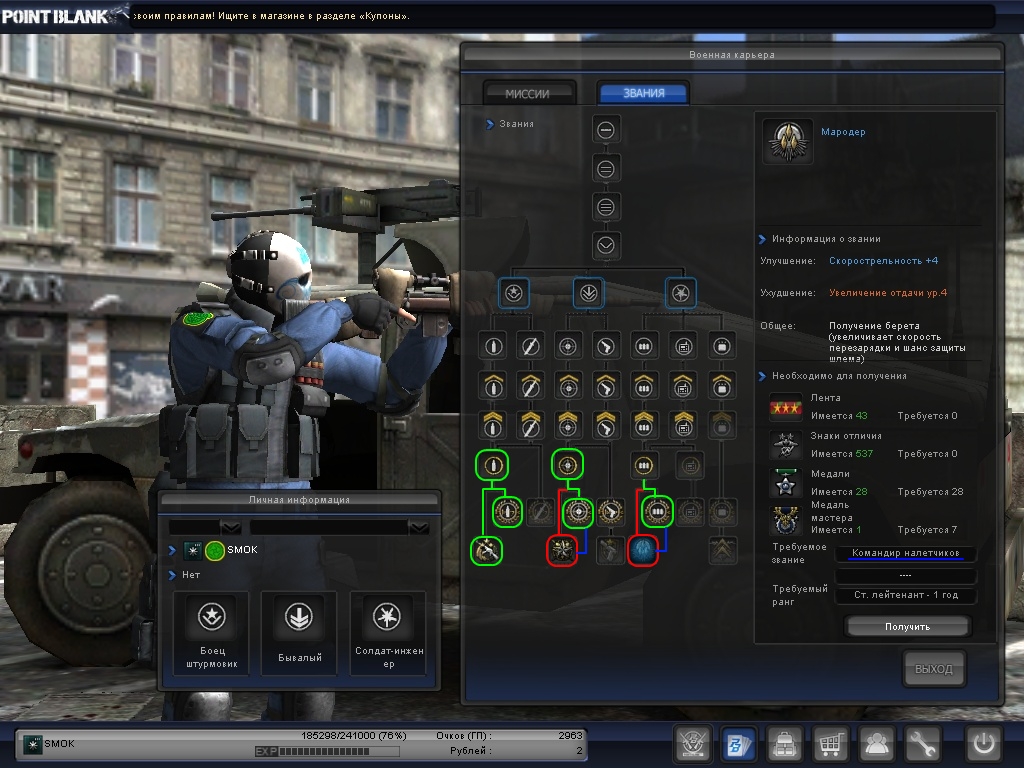Viewport: 1024px width, 768px height.
Task: Open the inventory backpack icon
Action: 784,743
